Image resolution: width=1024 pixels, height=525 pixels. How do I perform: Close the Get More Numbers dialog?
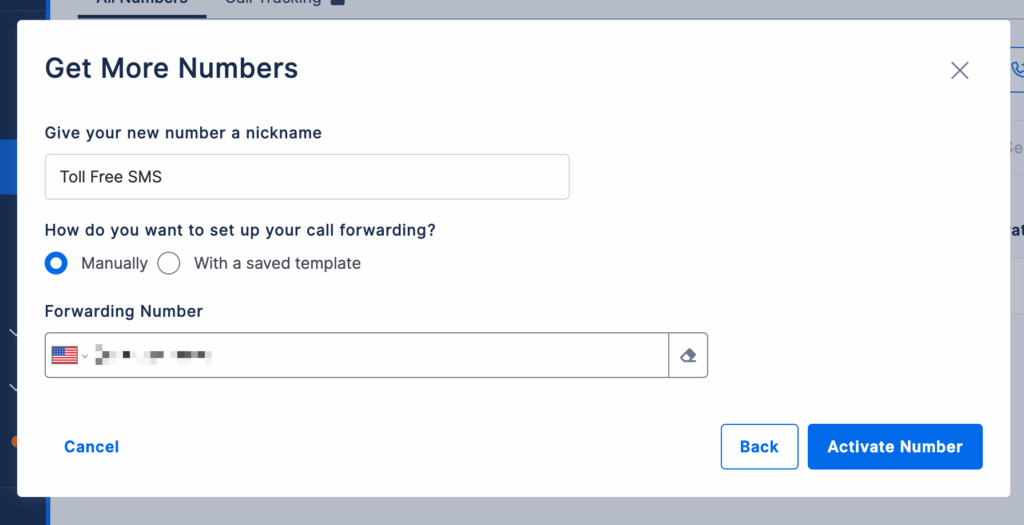point(960,70)
